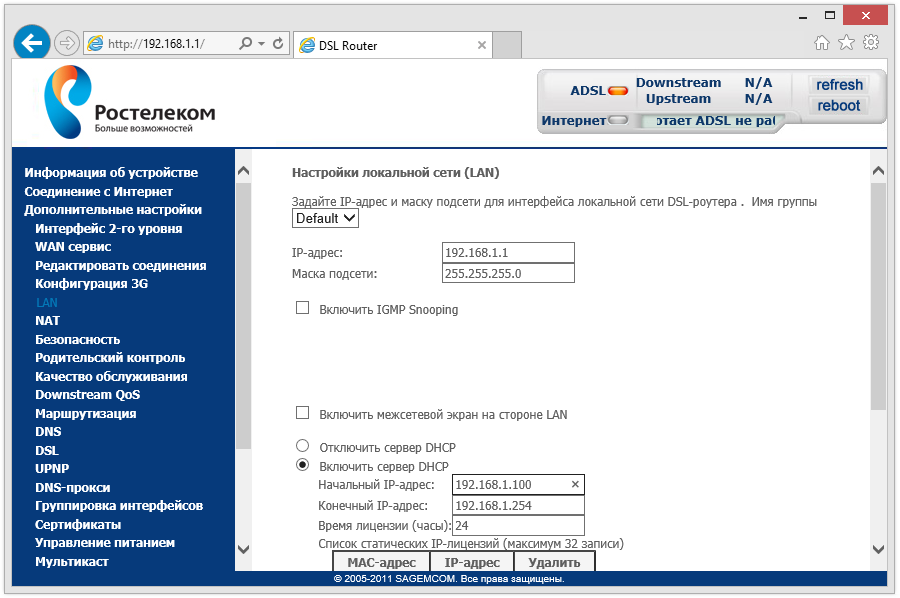Select 'Включить сервер DHCP' radio button
900x598 pixels.
pos(302,465)
